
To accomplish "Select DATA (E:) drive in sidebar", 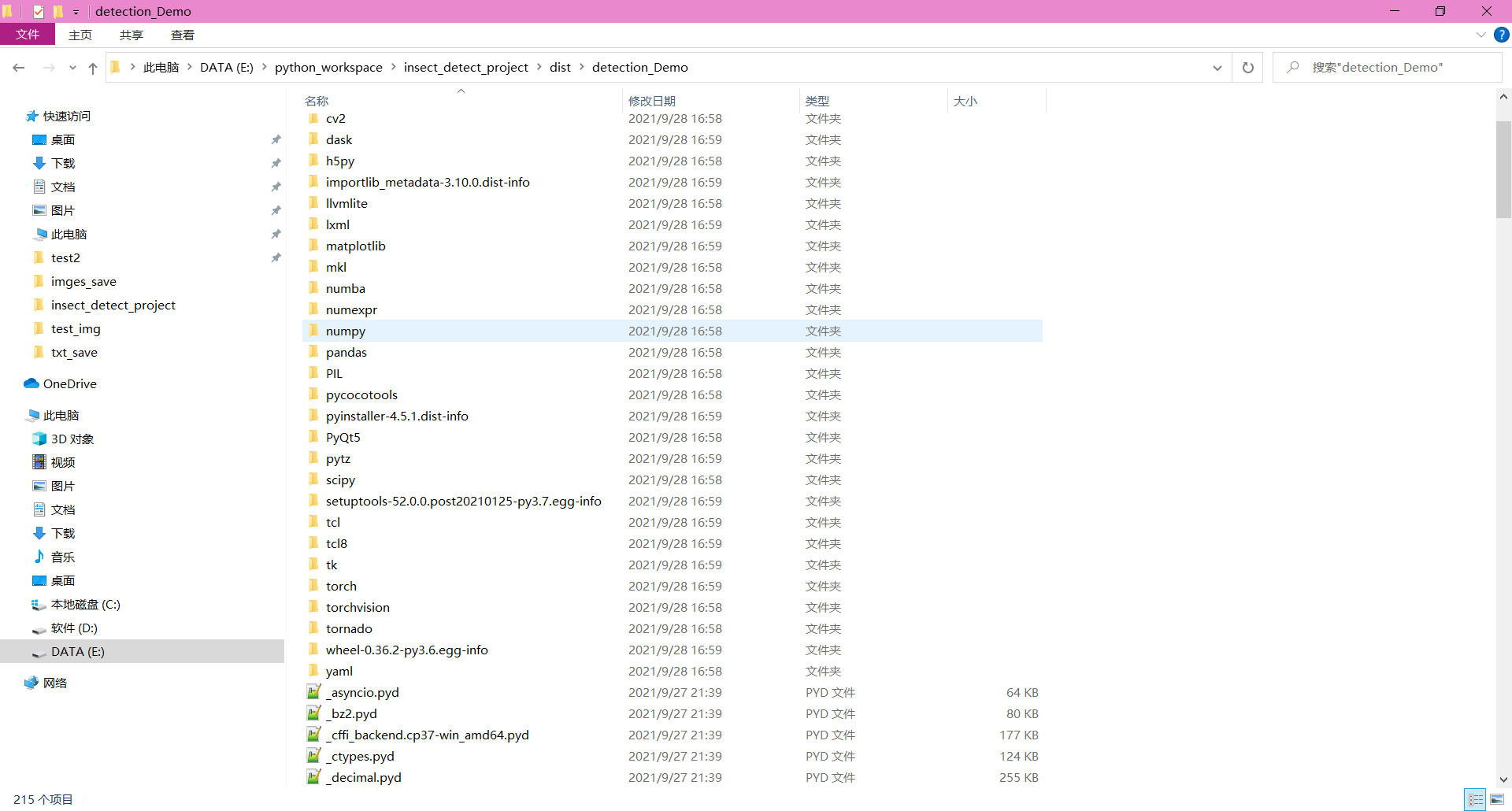I will [142, 652].
